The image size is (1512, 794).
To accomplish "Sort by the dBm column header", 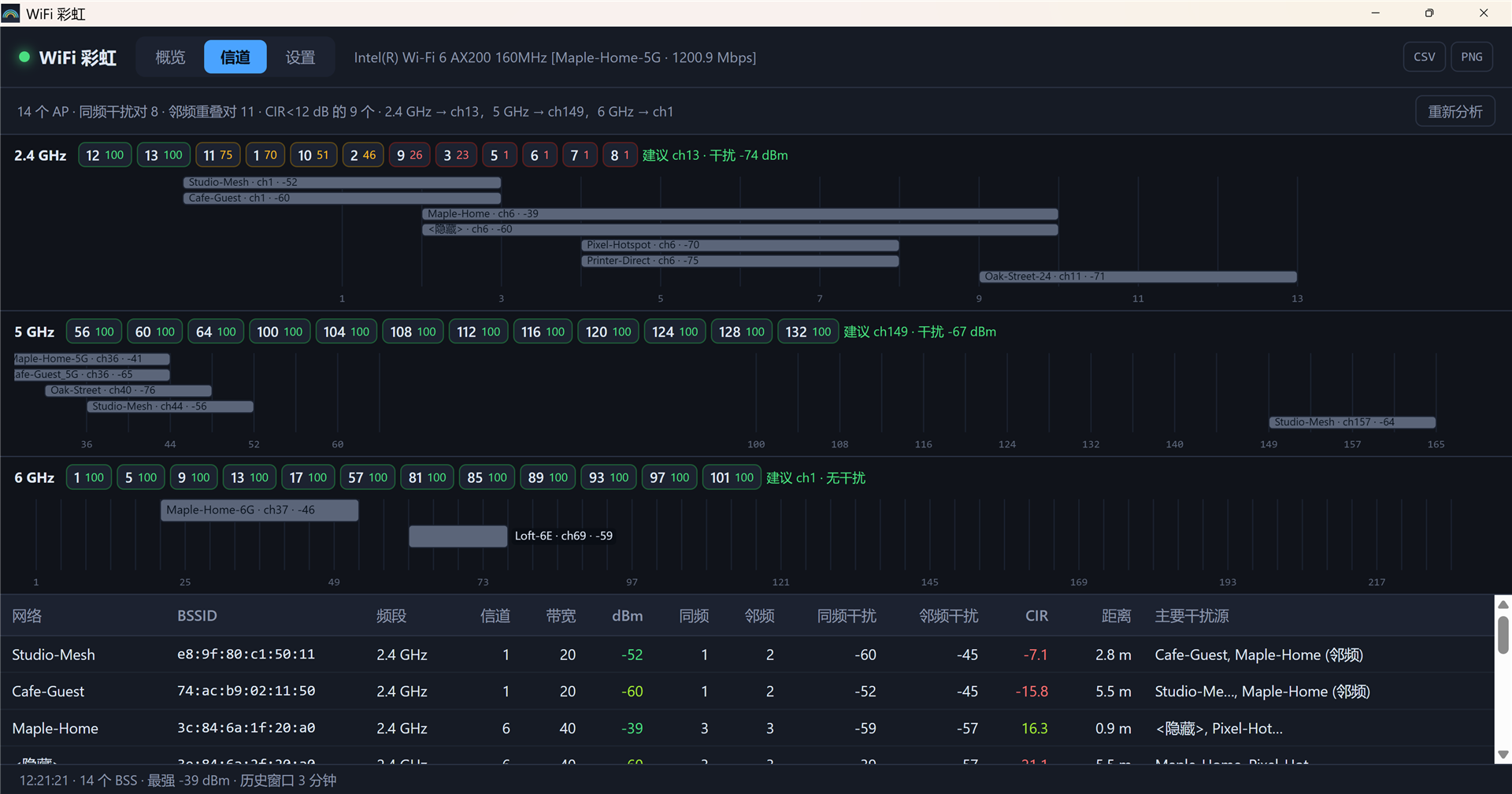I will (627, 616).
